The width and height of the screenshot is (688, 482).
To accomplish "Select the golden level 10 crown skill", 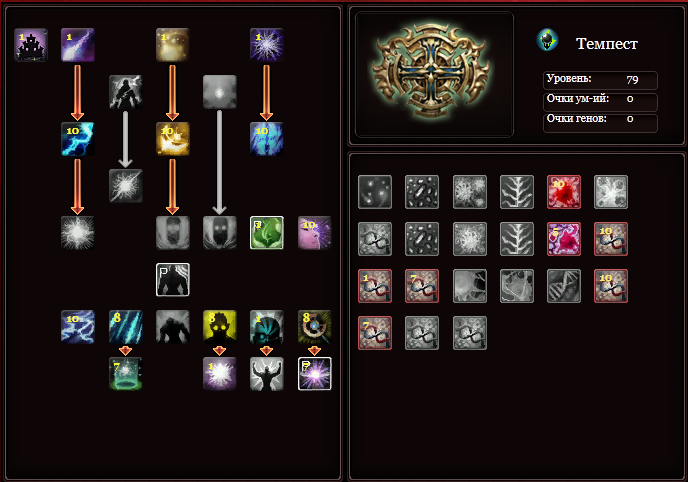I will click(x=173, y=139).
